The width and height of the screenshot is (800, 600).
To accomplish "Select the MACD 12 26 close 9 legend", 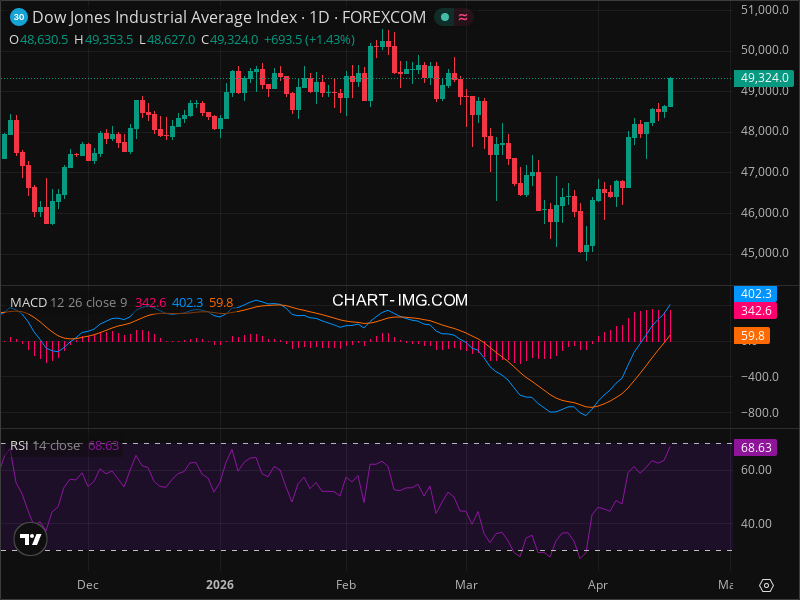I will coord(68,303).
